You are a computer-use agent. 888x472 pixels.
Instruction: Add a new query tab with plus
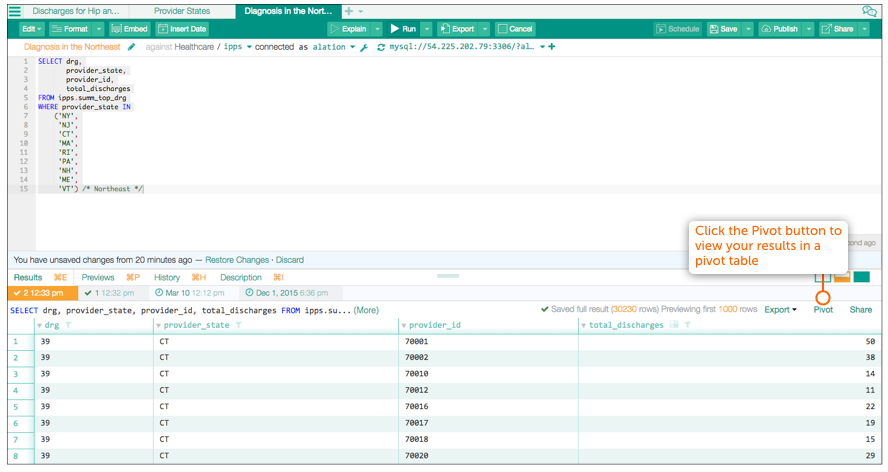(x=349, y=11)
